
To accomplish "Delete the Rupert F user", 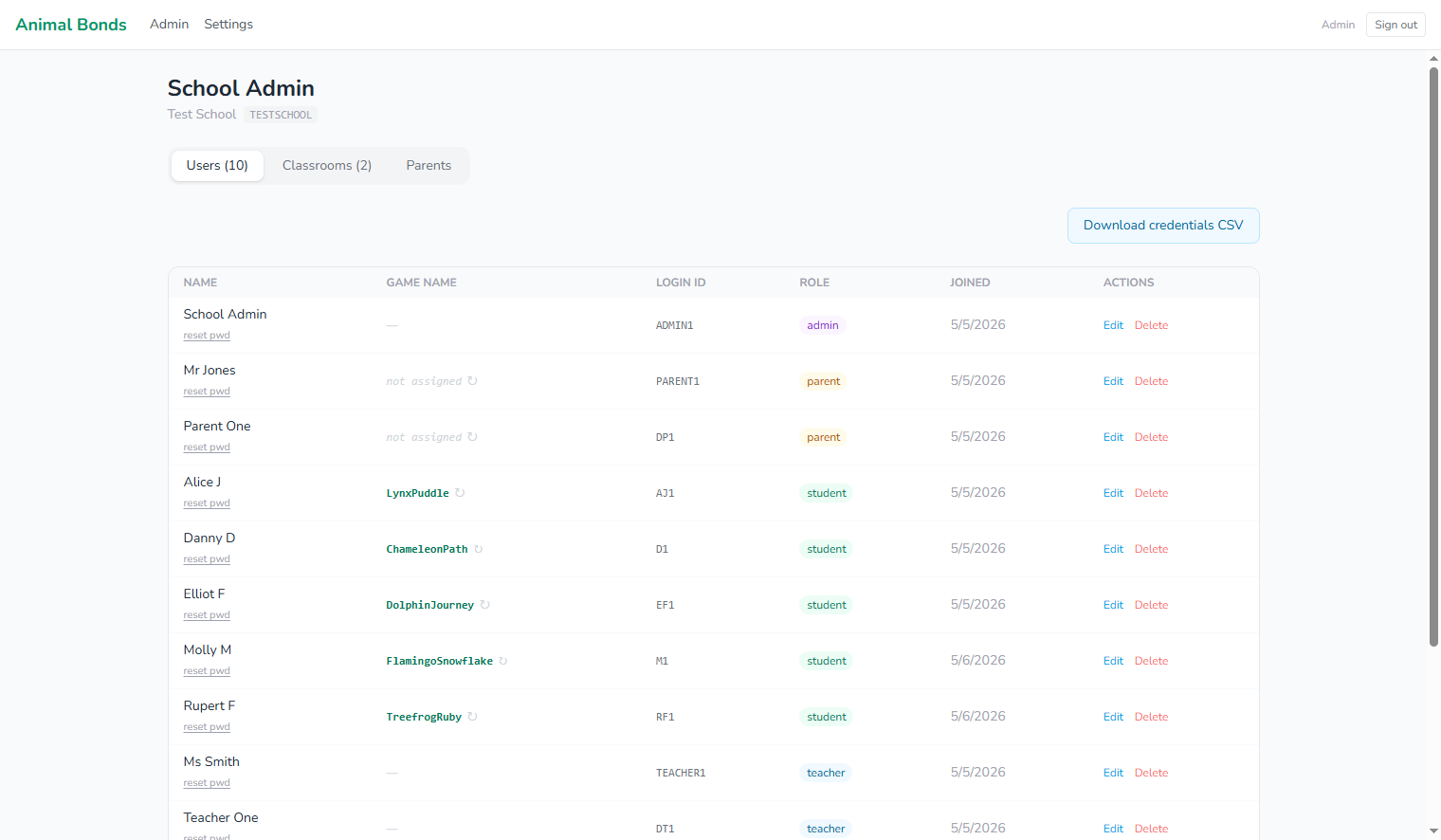I will coord(1151,717).
